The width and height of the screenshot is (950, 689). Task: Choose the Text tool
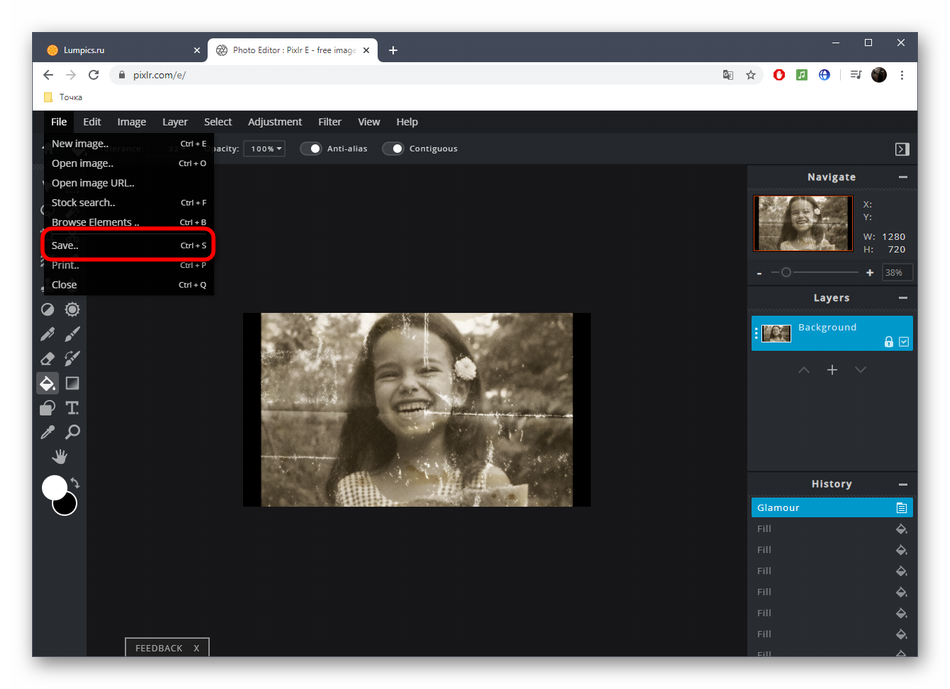point(73,408)
